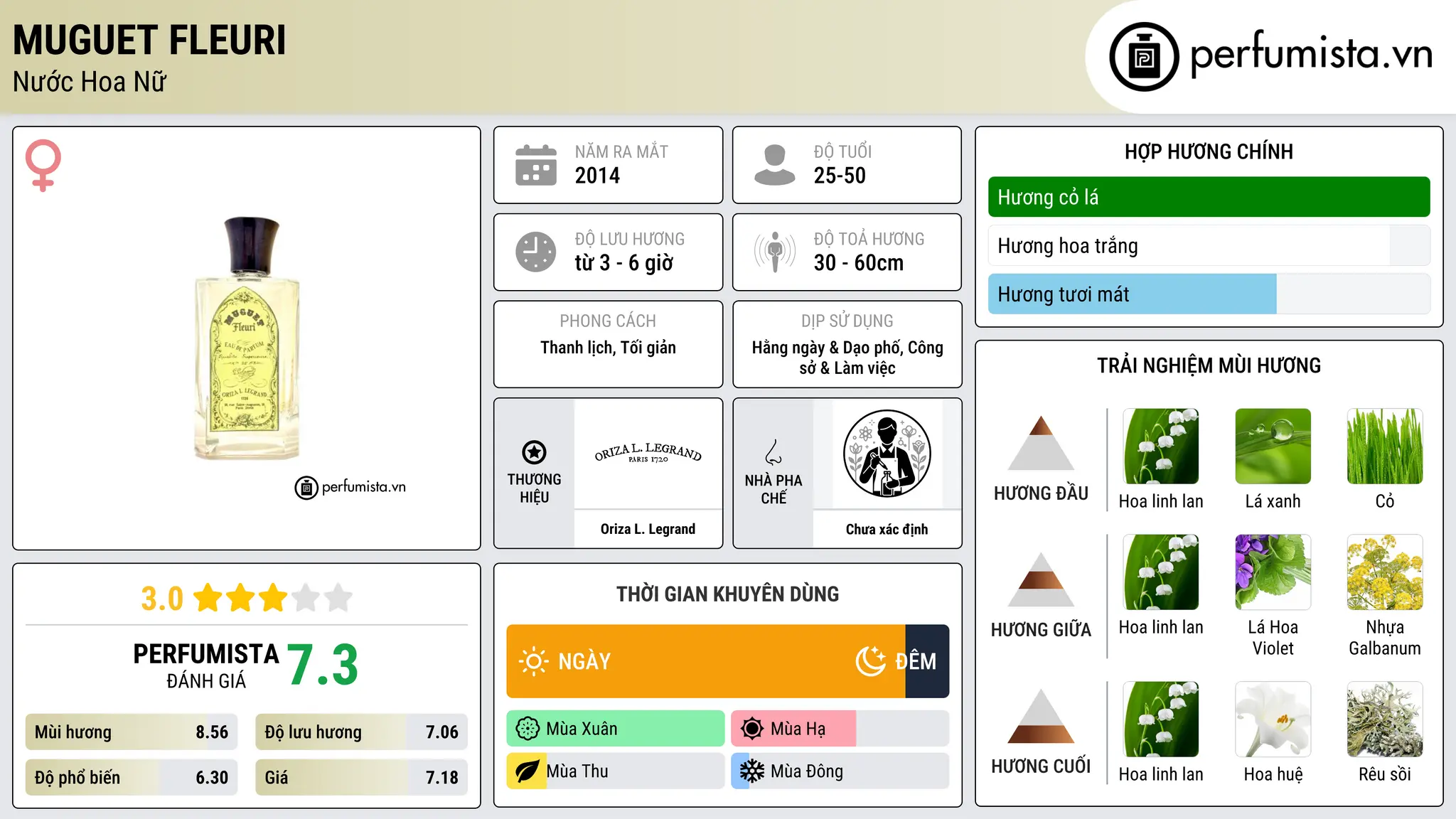
Task: Click the pink female gender symbol
Action: (x=43, y=165)
